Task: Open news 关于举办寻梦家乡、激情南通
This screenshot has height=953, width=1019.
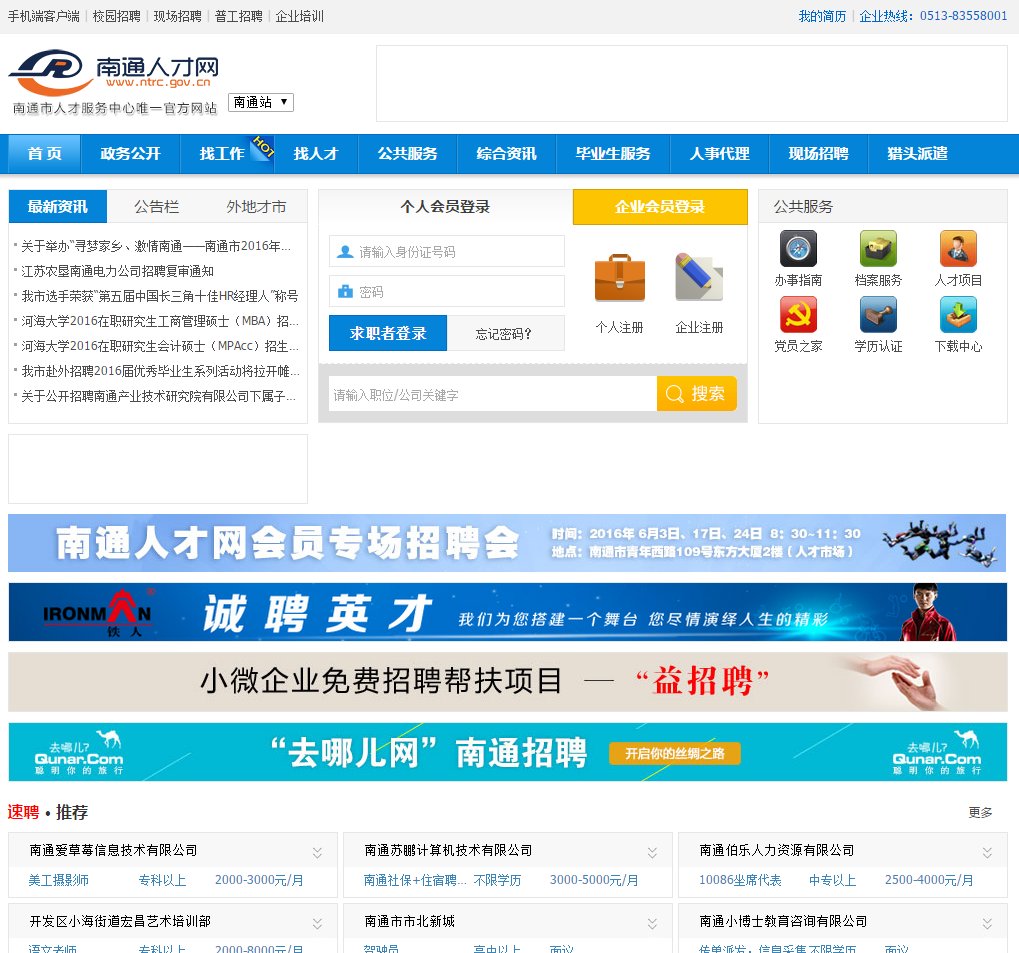Action: click(x=156, y=246)
